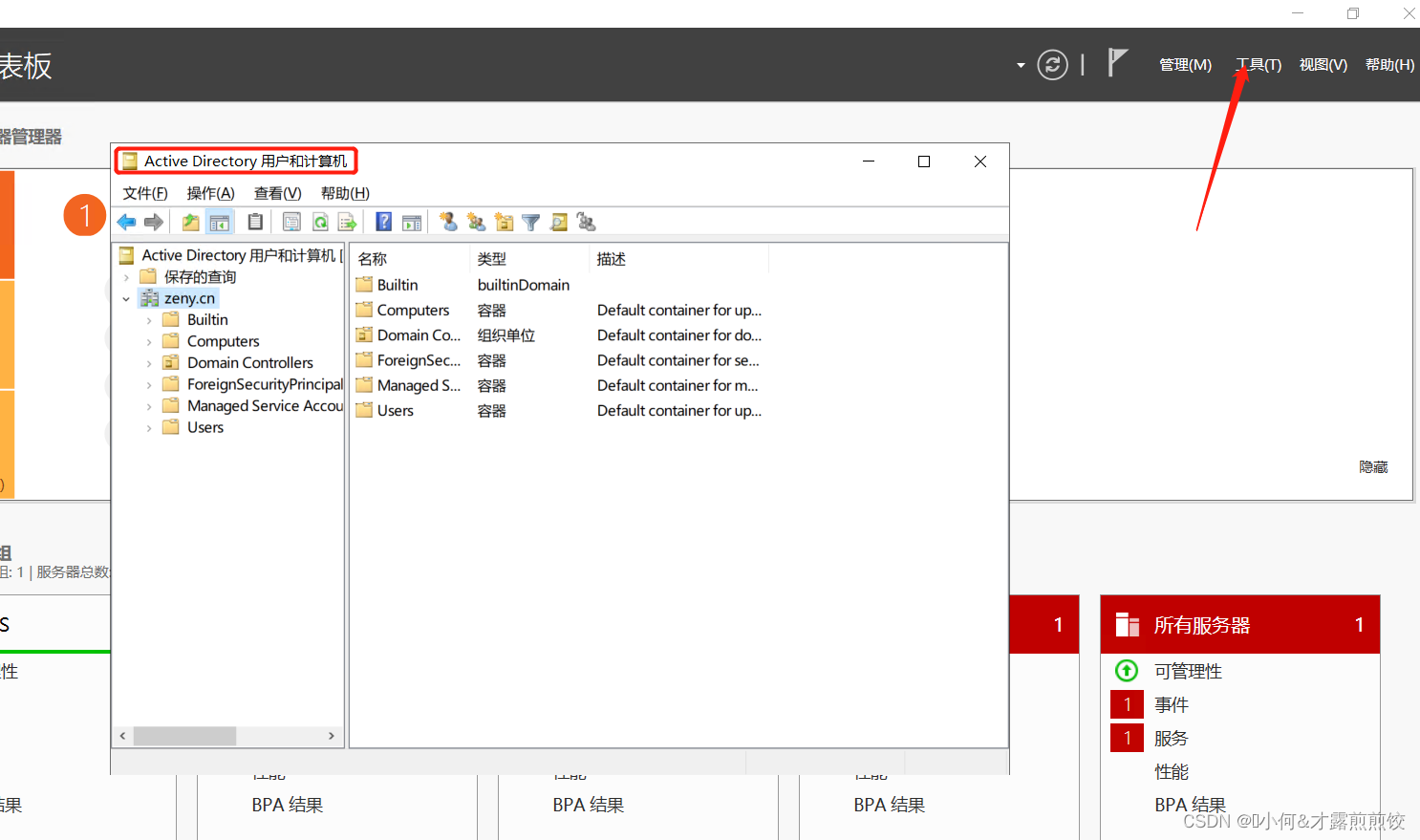Expand the Builtin node in tree

tap(149, 320)
